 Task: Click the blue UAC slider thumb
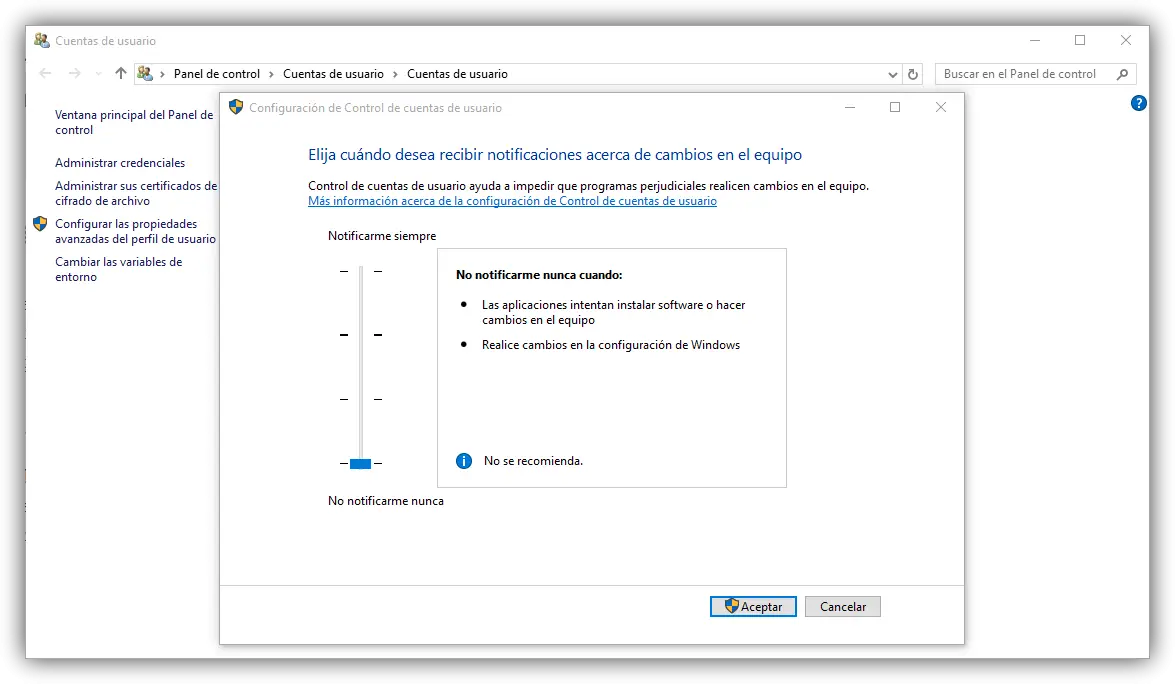pyautogui.click(x=360, y=464)
